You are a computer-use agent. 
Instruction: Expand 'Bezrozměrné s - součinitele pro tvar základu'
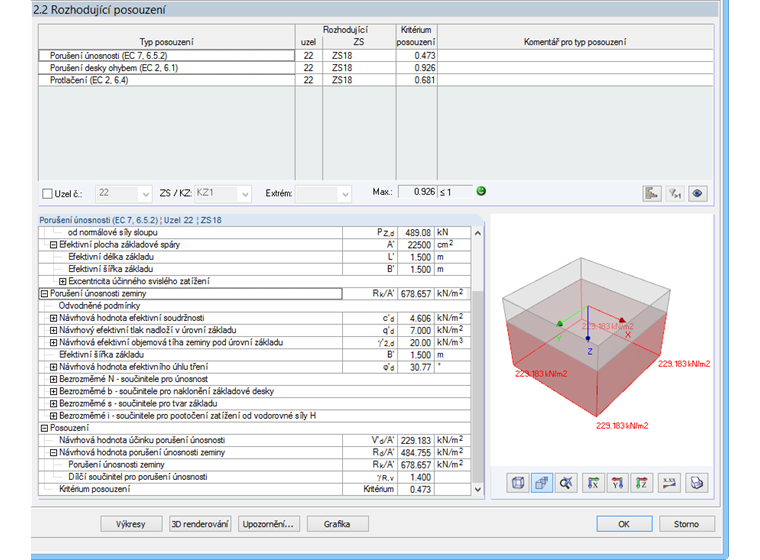pos(53,403)
